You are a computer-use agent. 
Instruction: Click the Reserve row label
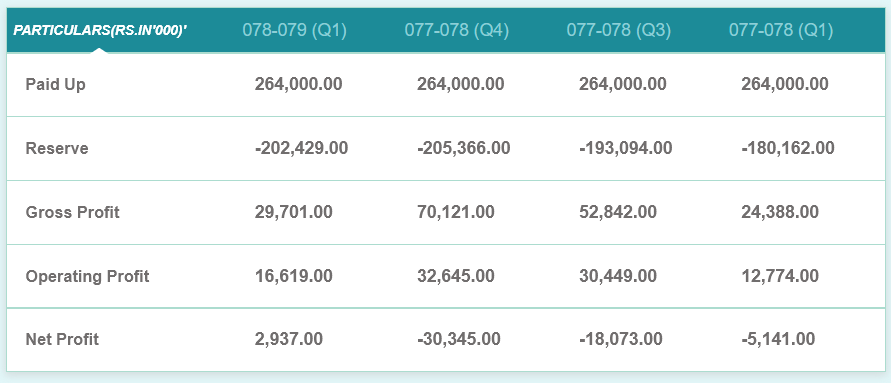point(57,148)
